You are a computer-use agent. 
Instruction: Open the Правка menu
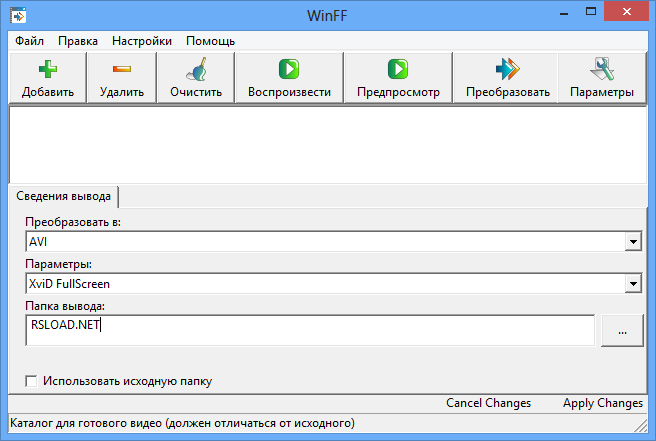click(78, 41)
